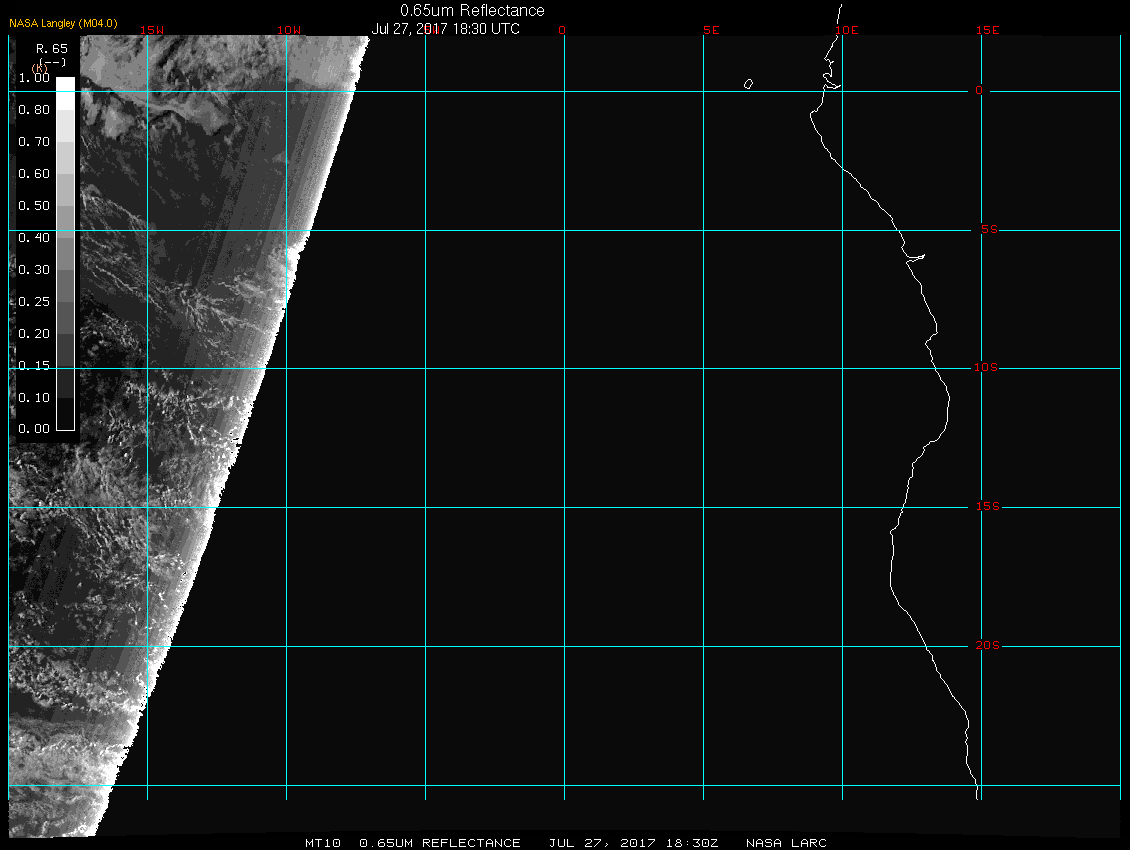Click the 0.50 colorbar value label
Viewport: 1130px width, 850px height.
click(34, 205)
